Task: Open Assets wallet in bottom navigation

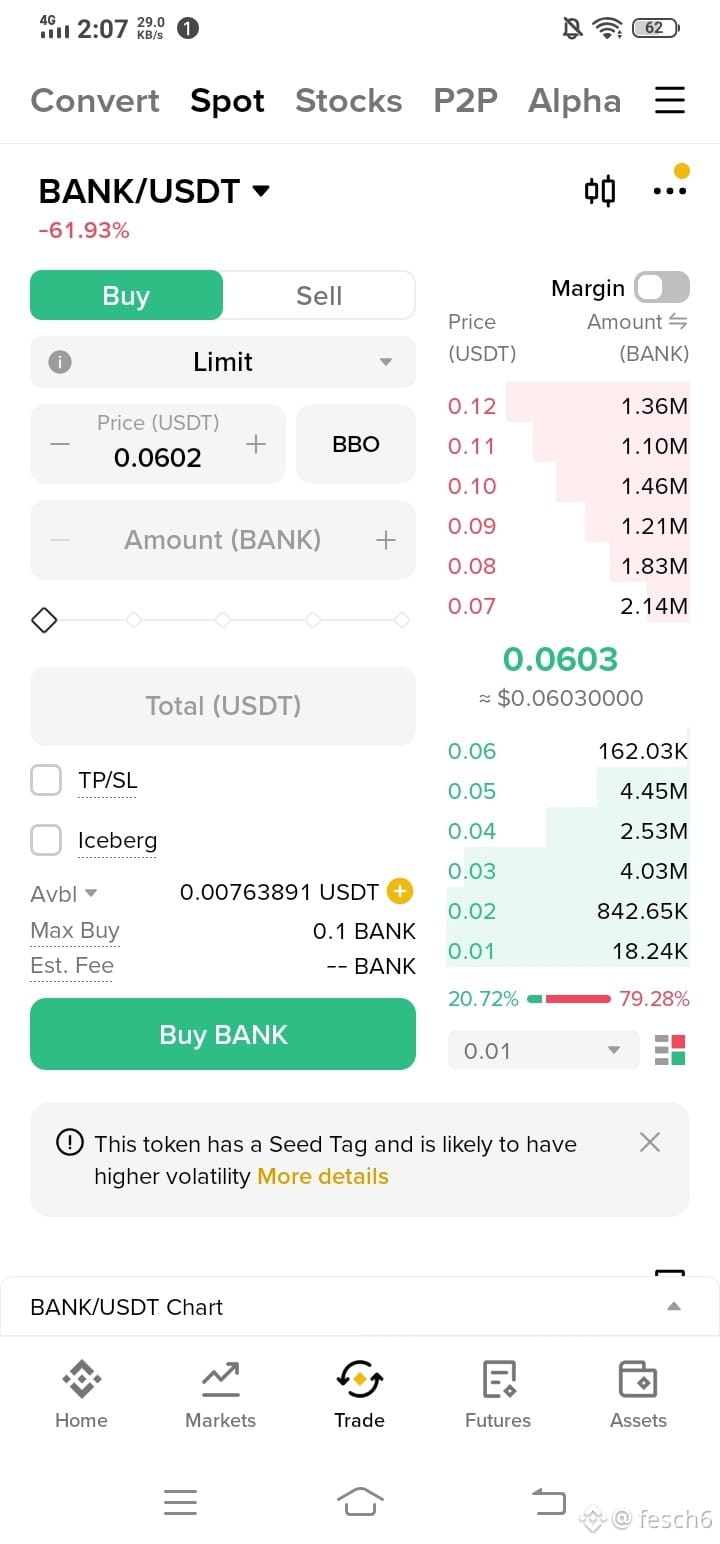Action: coord(638,1395)
